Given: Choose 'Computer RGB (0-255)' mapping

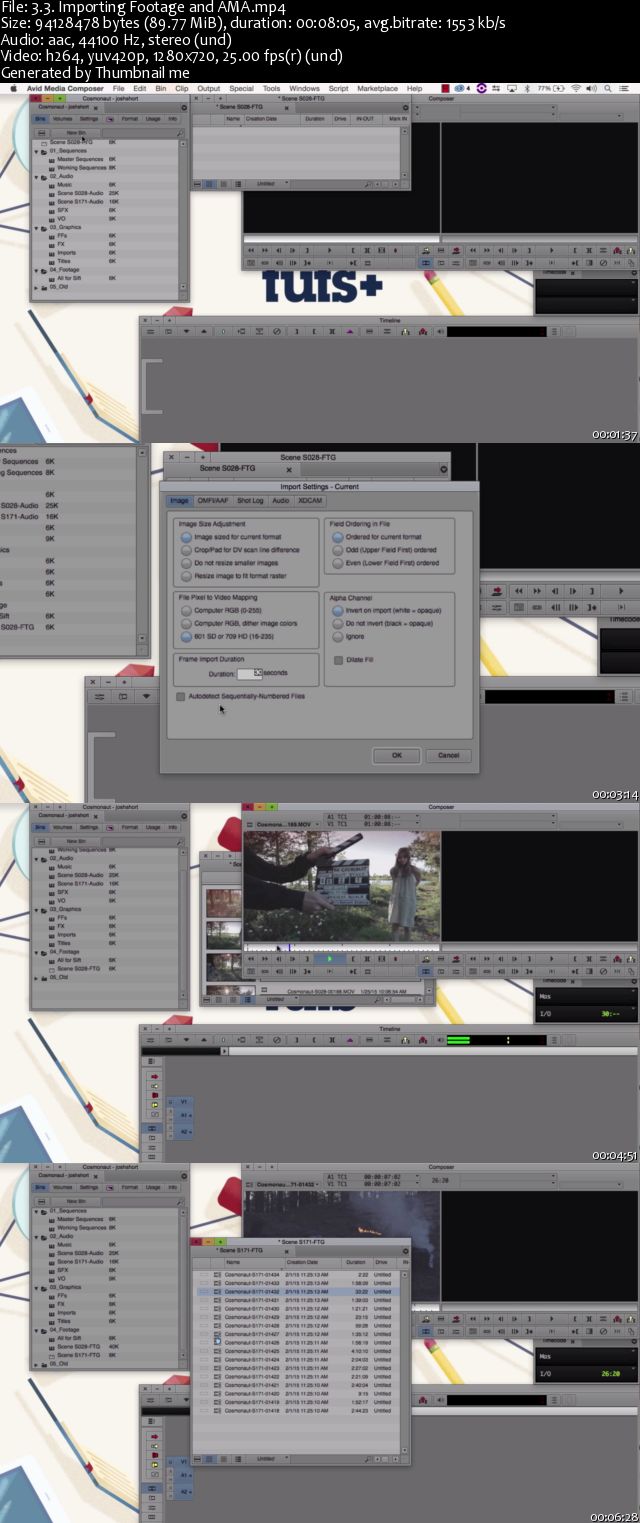Looking at the screenshot, I should pos(186,610).
